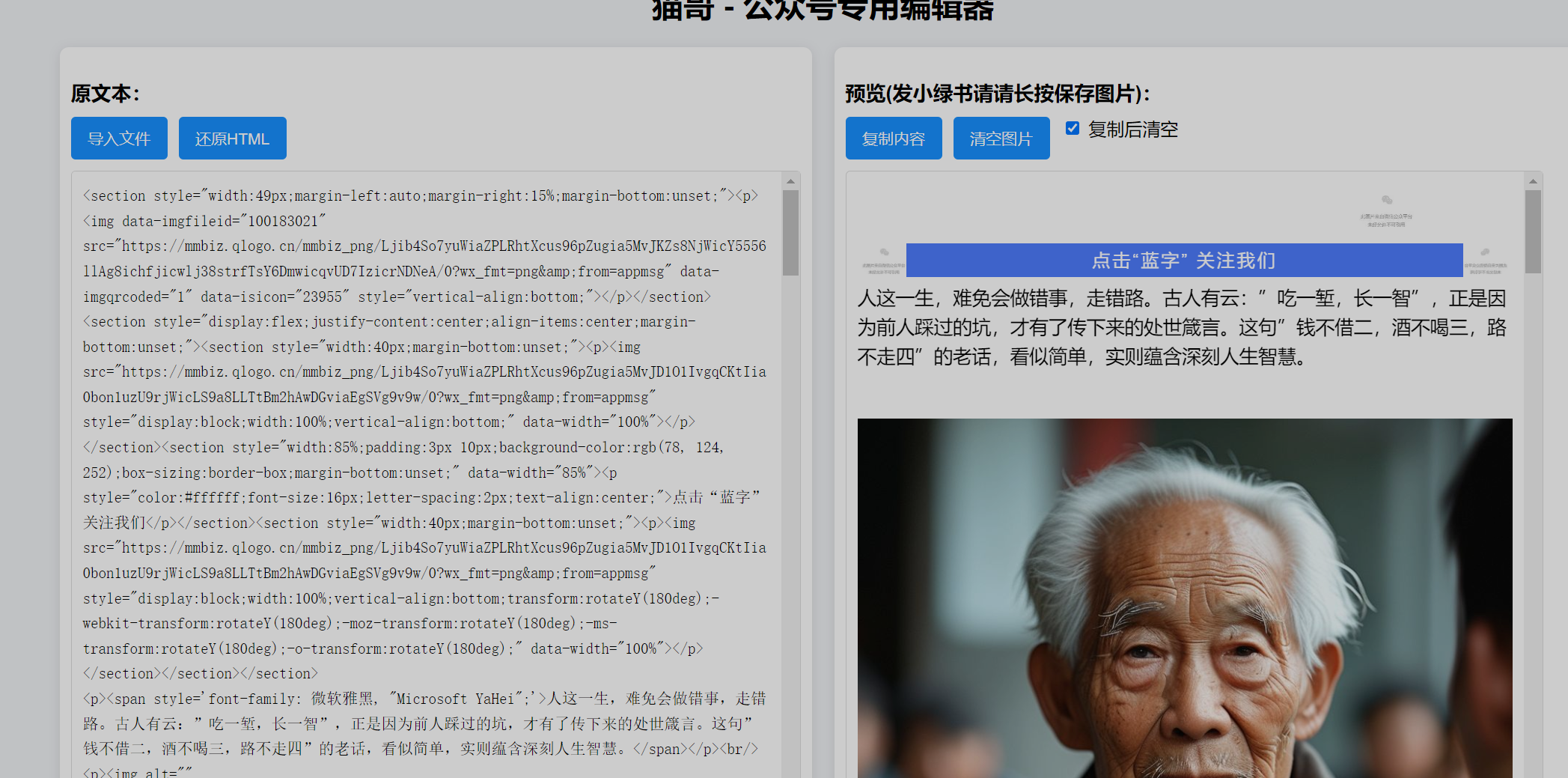Click the 预览(发小绿书请请长按保存图片) heading
This screenshot has height=778, width=1568.
998,94
